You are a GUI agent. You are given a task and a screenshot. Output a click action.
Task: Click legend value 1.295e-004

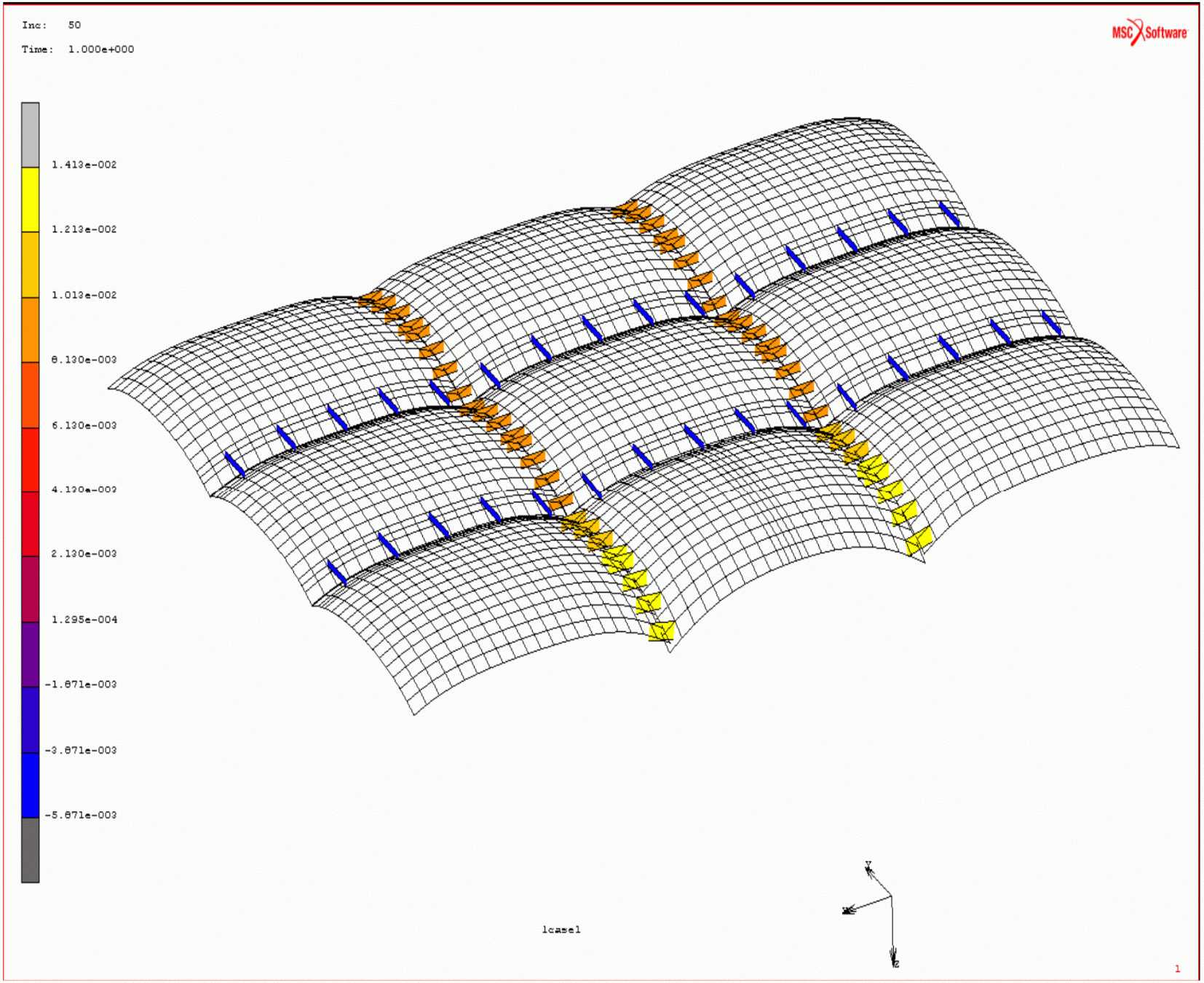[84, 620]
